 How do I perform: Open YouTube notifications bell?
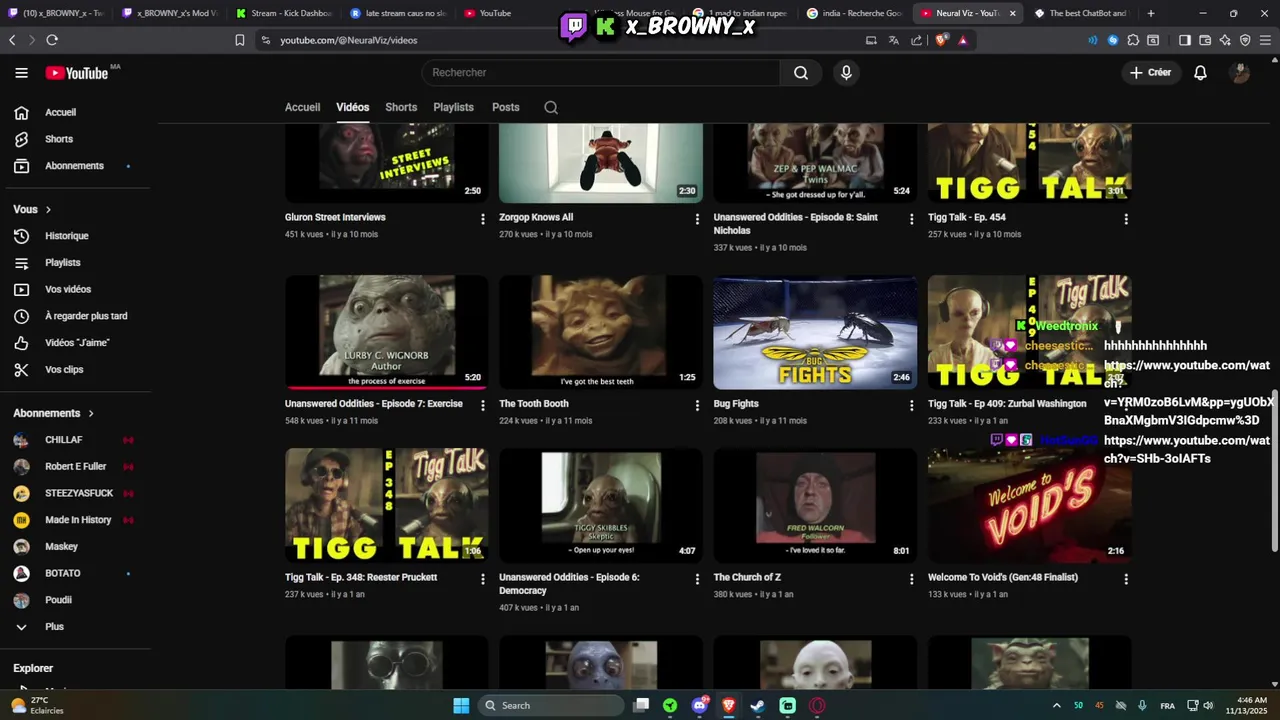[x=1200, y=73]
